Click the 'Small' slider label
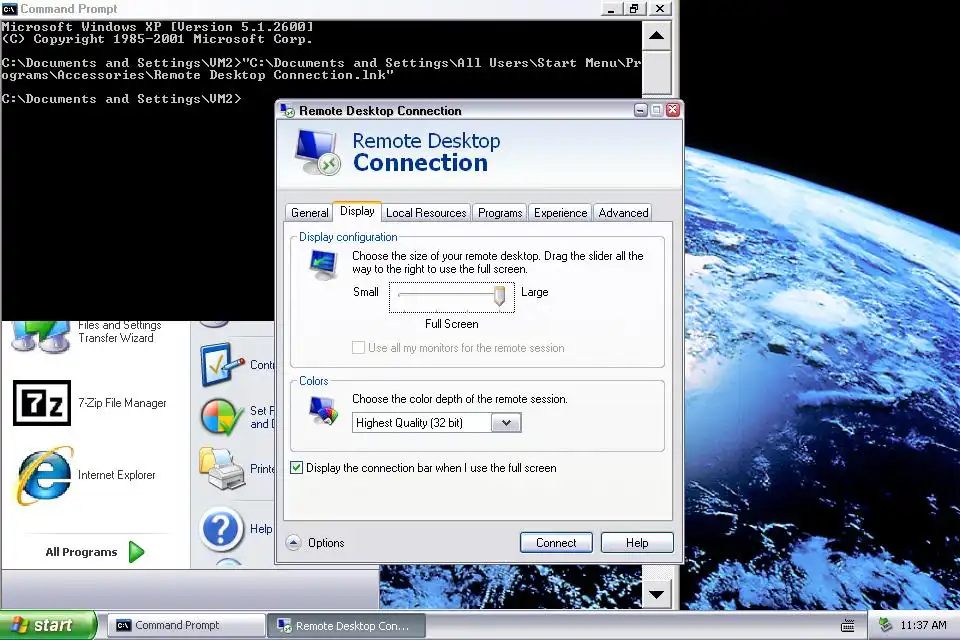 pyautogui.click(x=366, y=292)
